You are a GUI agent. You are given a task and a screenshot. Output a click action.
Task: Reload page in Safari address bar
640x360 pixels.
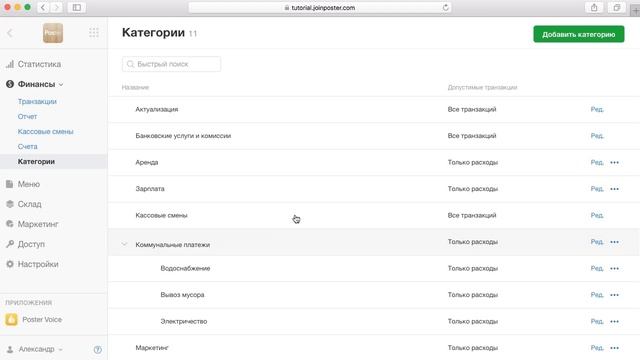click(445, 7)
